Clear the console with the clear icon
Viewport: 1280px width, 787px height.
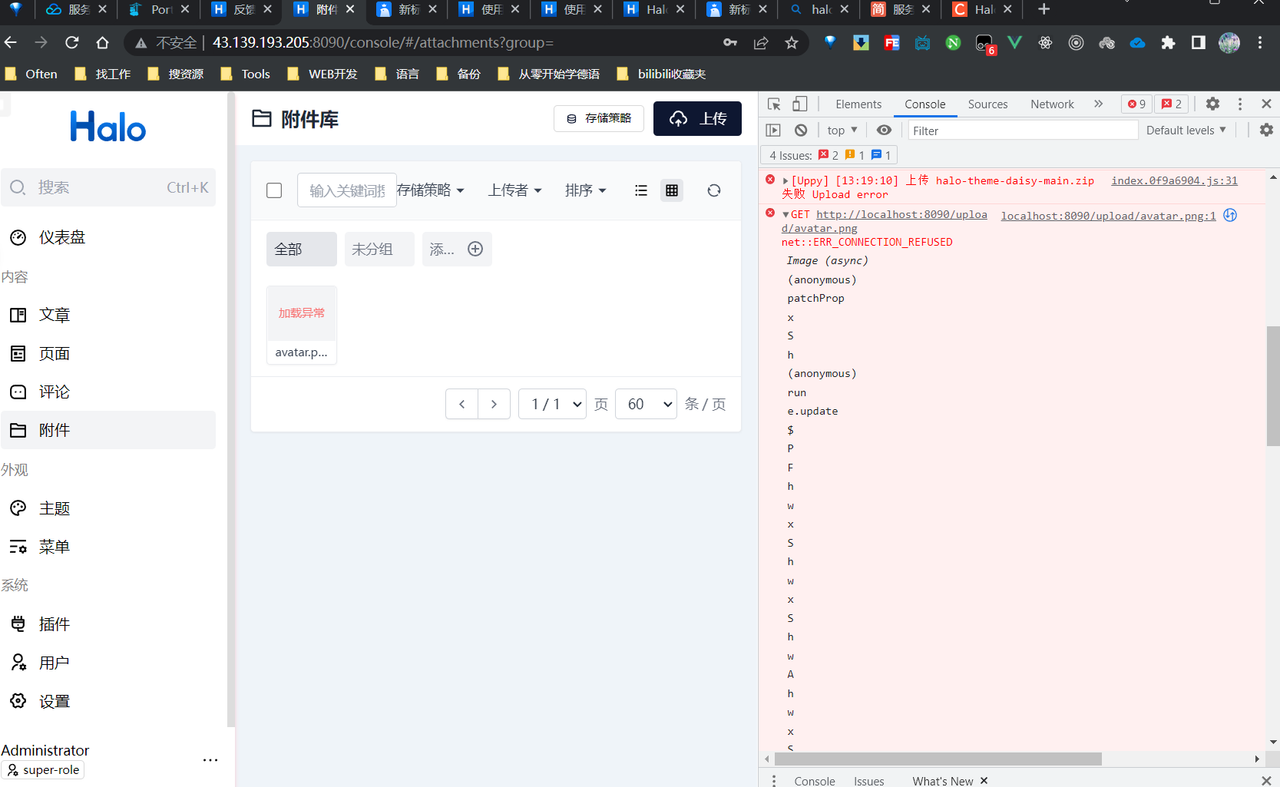coord(800,130)
